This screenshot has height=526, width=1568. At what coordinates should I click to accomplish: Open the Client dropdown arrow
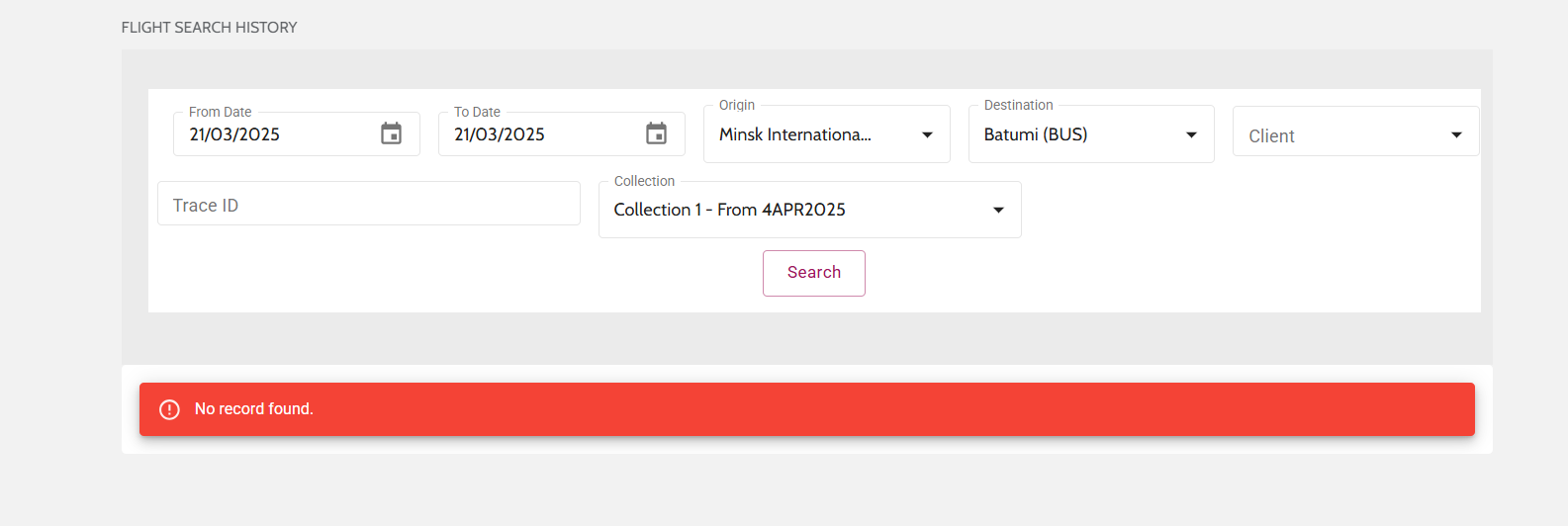pos(1456,135)
